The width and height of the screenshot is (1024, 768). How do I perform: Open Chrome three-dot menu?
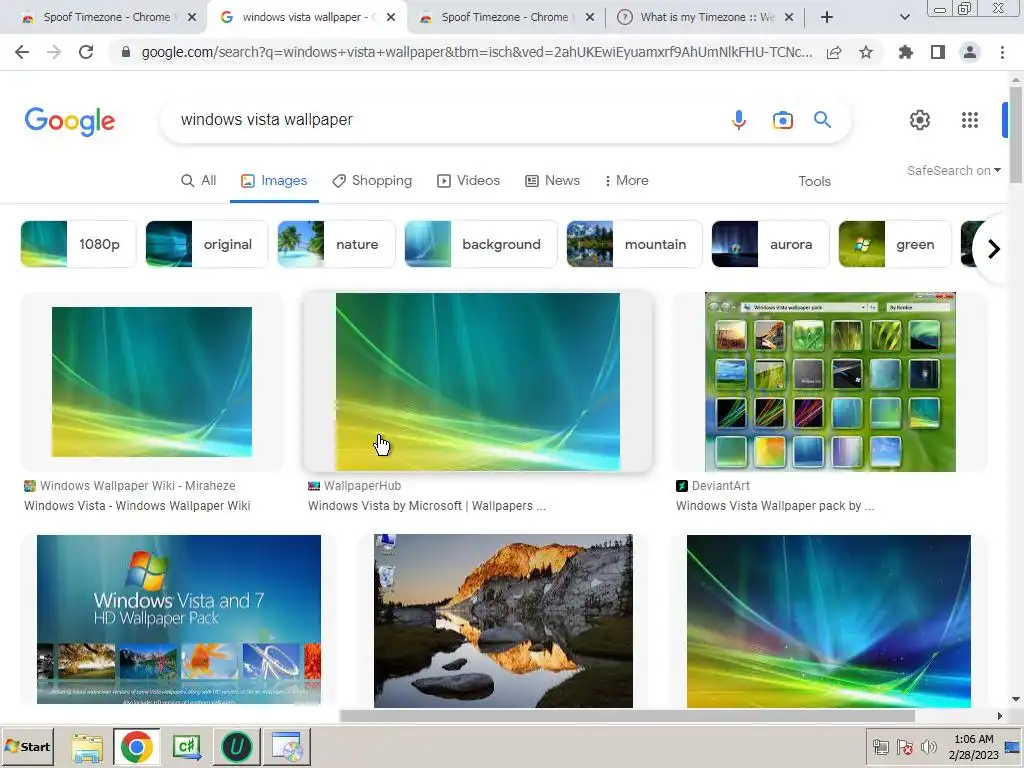[1002, 52]
